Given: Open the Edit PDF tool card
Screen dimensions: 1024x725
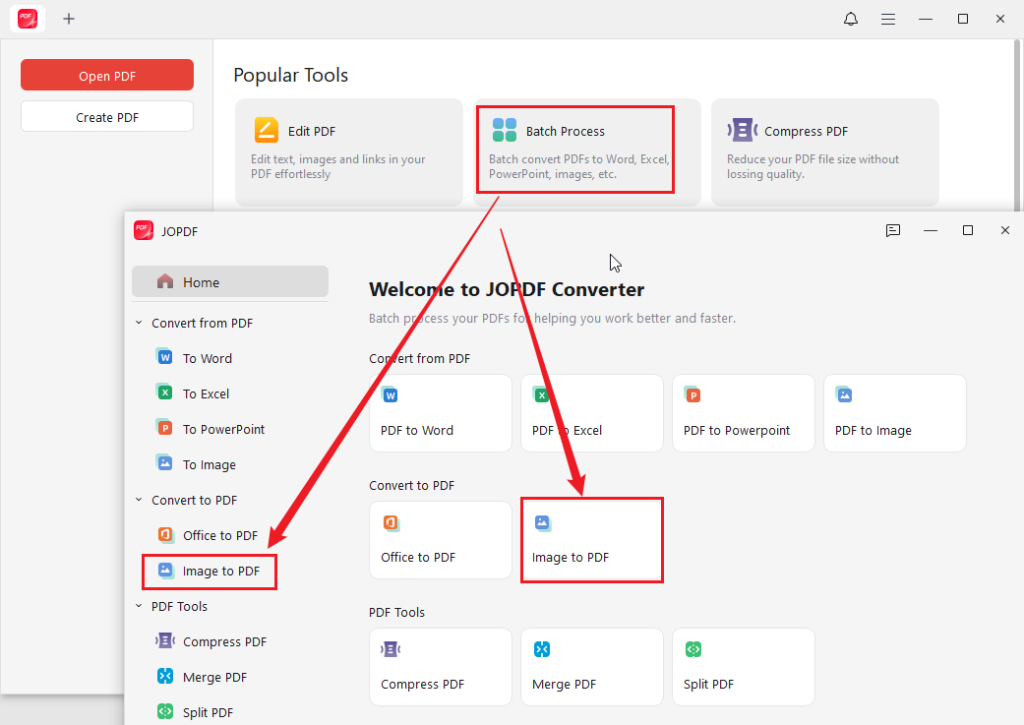Looking at the screenshot, I should click(349, 152).
